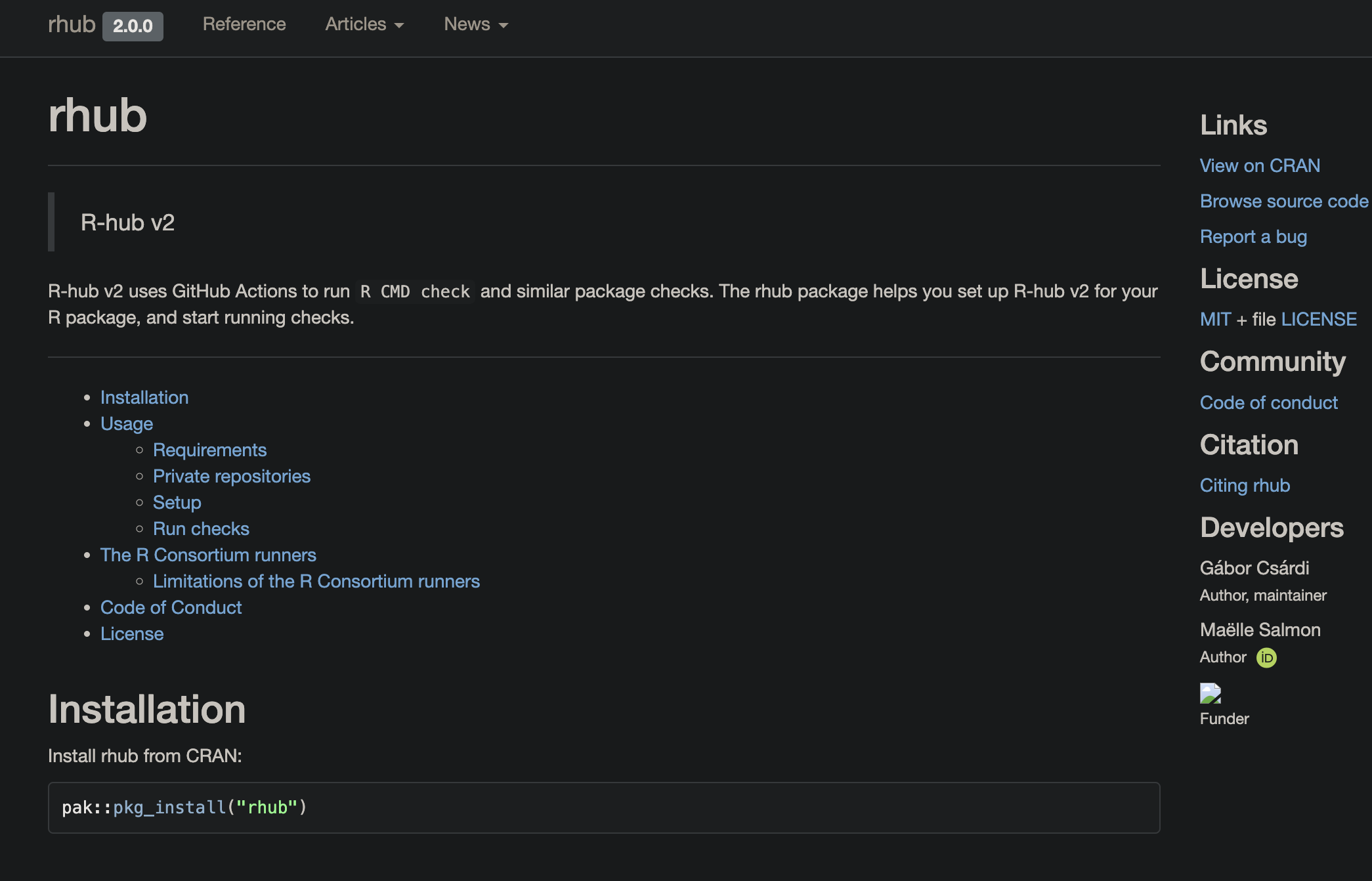Screen dimensions: 1372x881
Task: Open View on CRAN link
Action: coord(1259,165)
